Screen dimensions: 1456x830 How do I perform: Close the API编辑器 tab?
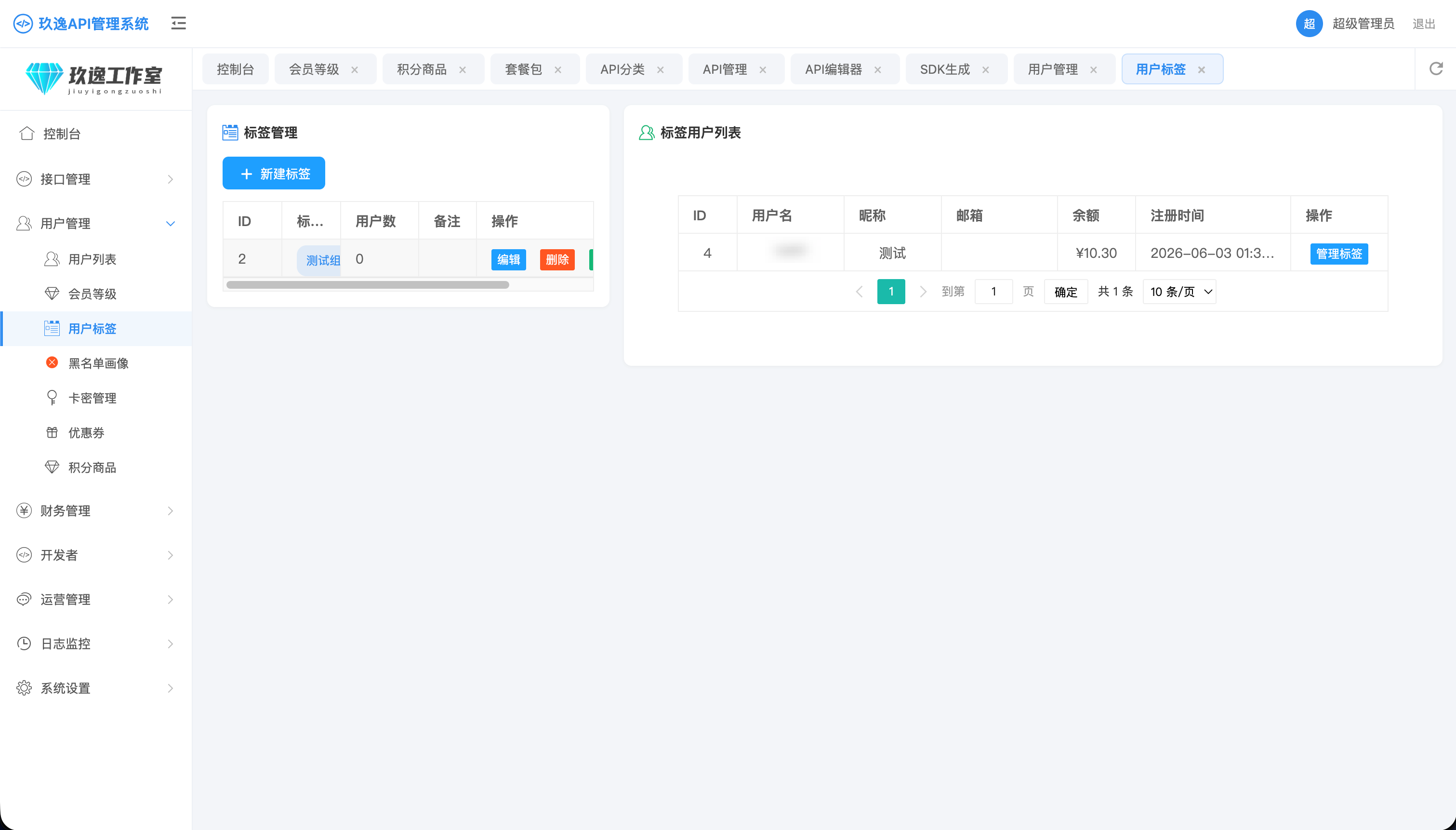[878, 69]
